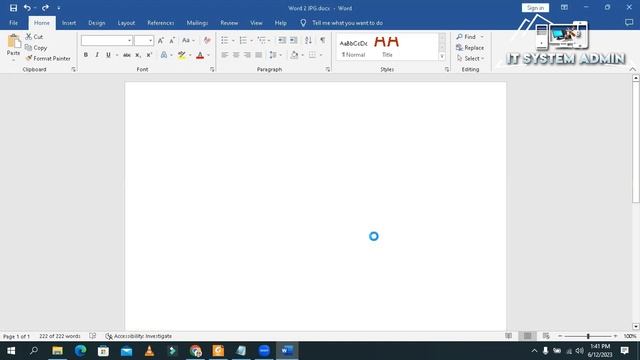The width and height of the screenshot is (640, 360).
Task: Copy the selection
Action: tap(36, 48)
